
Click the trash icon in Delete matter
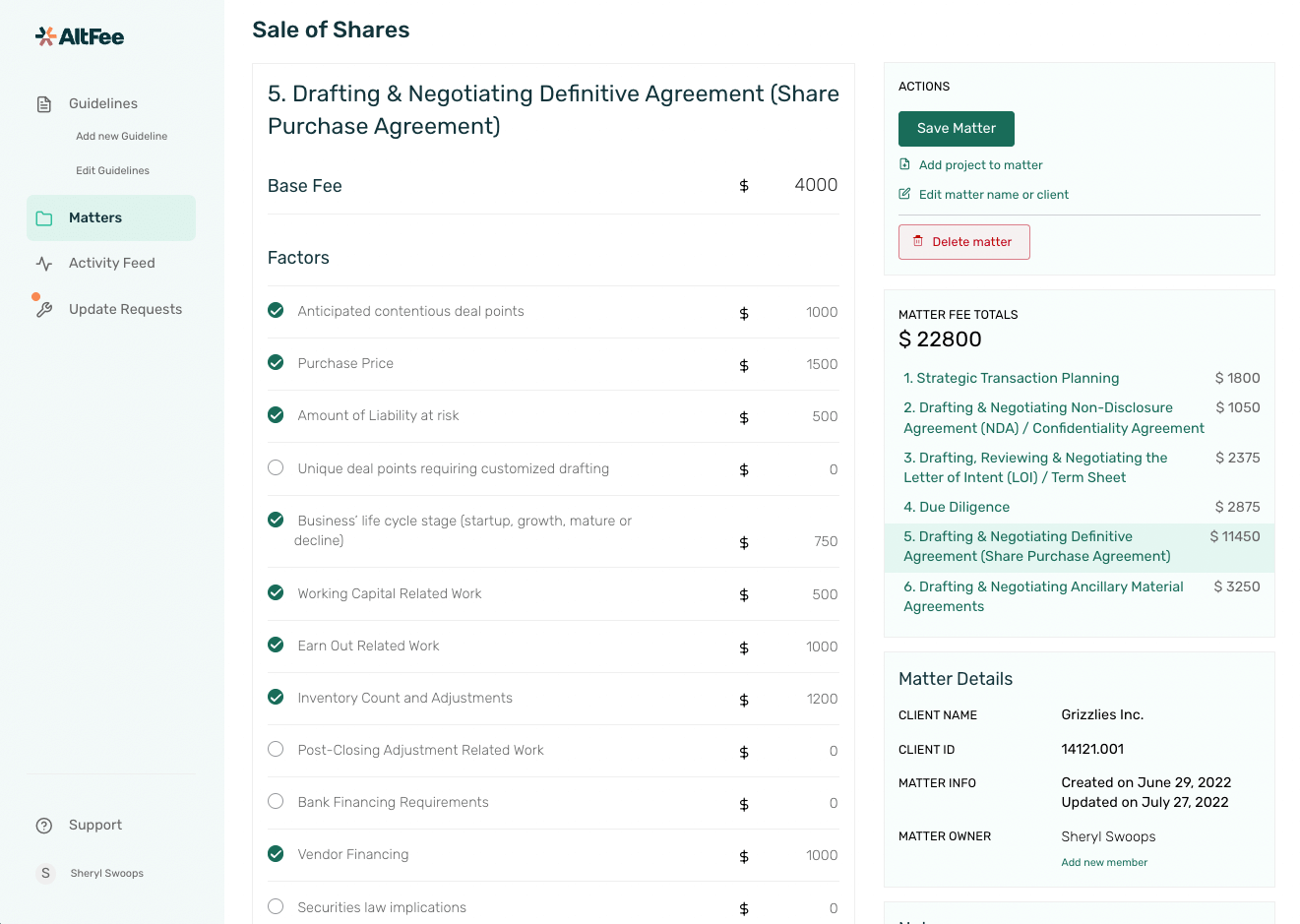click(918, 241)
